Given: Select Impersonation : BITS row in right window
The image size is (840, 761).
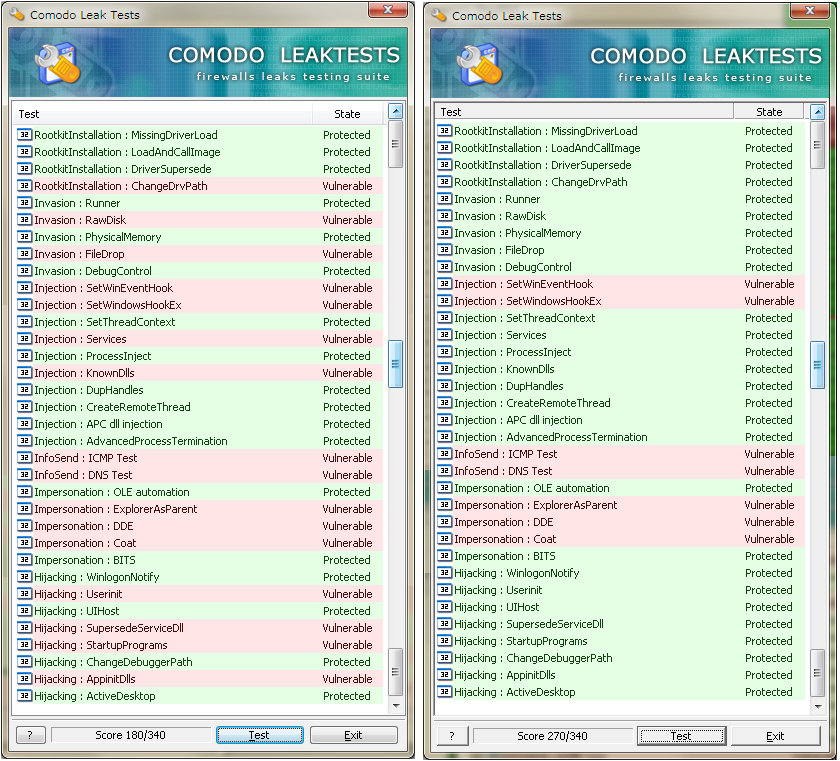Looking at the screenshot, I should point(620,555).
